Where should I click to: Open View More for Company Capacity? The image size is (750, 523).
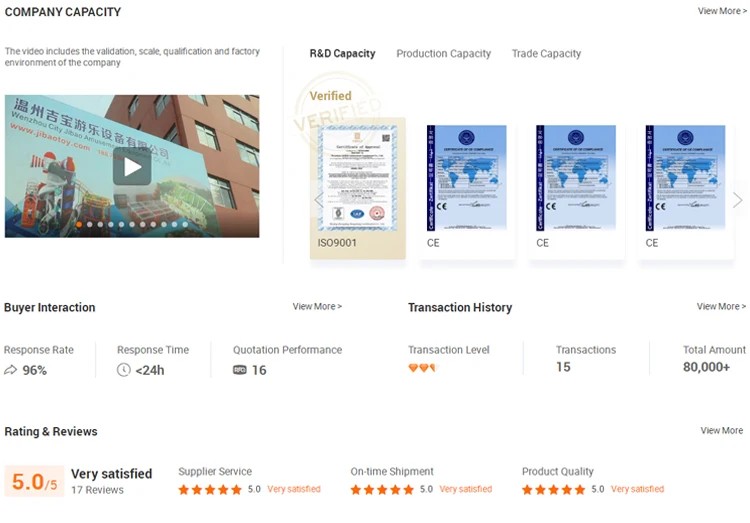click(722, 11)
